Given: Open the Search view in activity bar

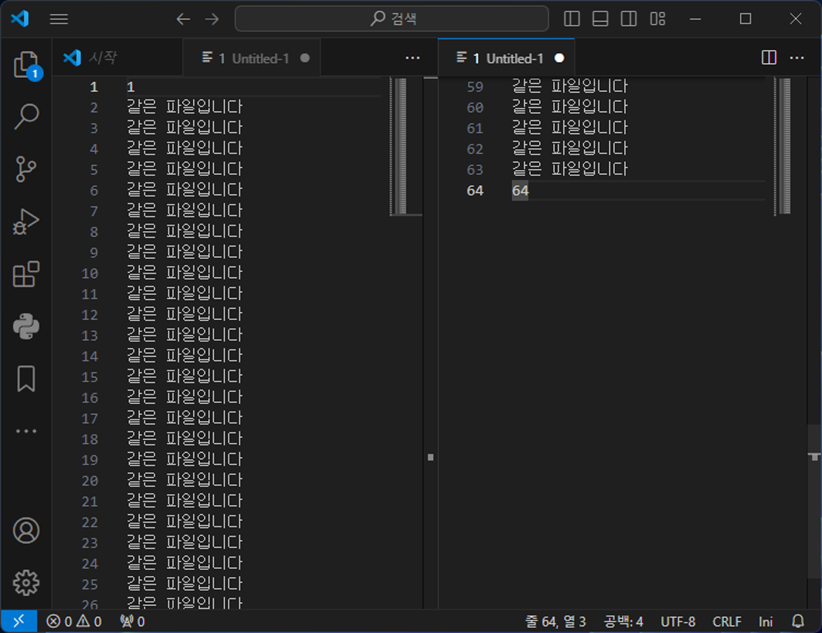Looking at the screenshot, I should tap(26, 116).
